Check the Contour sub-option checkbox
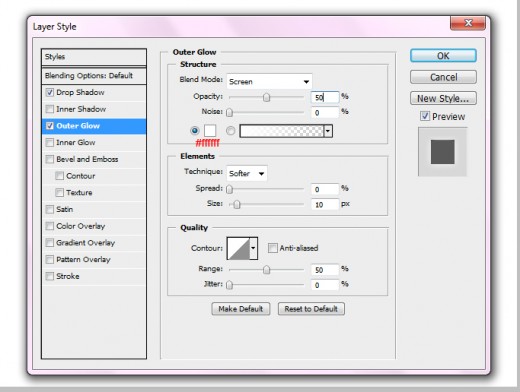The image size is (520, 392). click(x=59, y=176)
